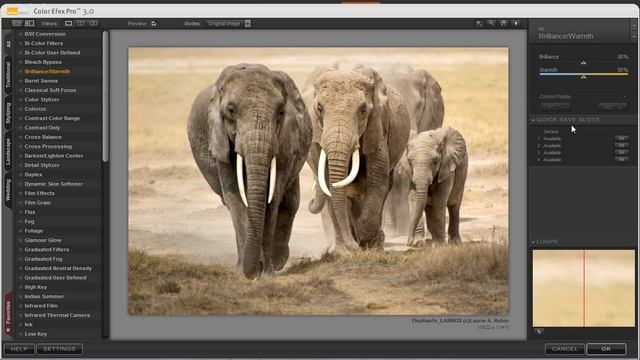Collapse the Quick Save Slots section
The image size is (640, 360).
coord(533,120)
